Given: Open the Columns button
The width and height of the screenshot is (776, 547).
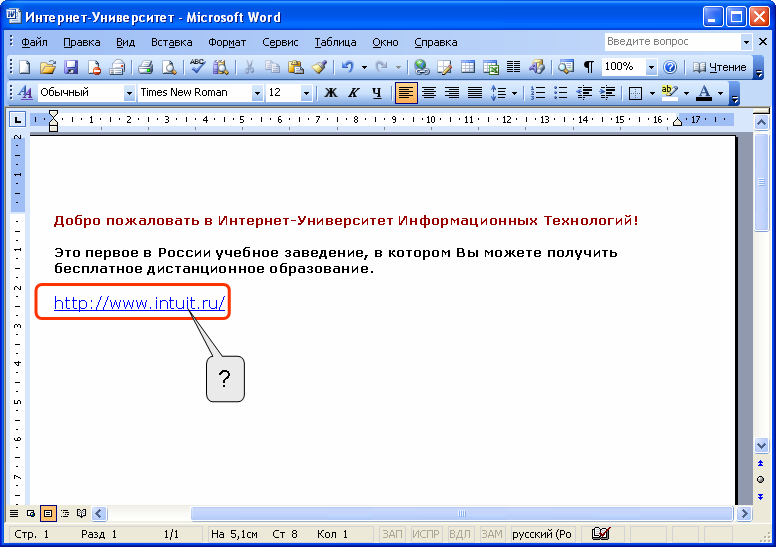Looking at the screenshot, I should (x=514, y=67).
